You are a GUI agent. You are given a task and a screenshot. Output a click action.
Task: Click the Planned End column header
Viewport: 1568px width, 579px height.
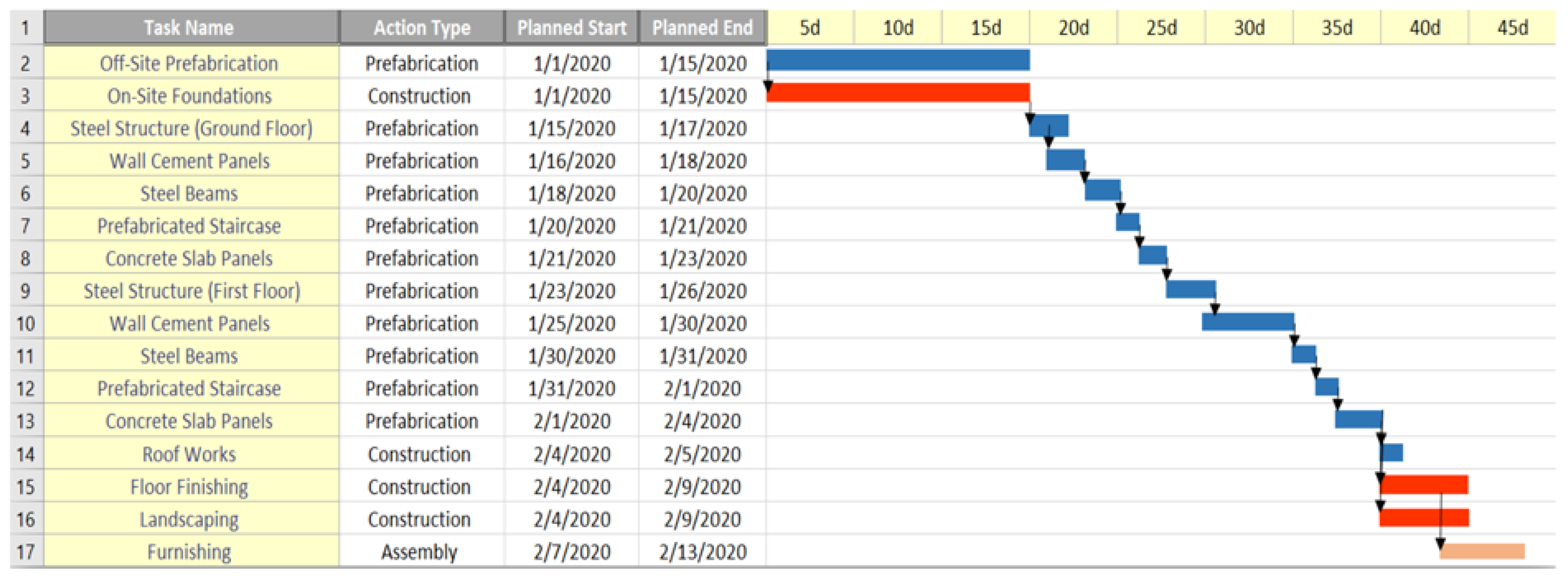pos(703,28)
